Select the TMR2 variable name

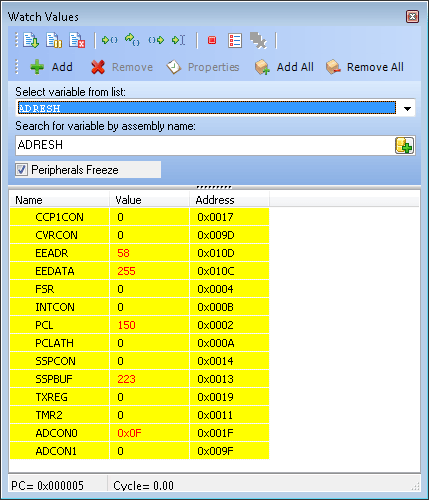click(49, 415)
